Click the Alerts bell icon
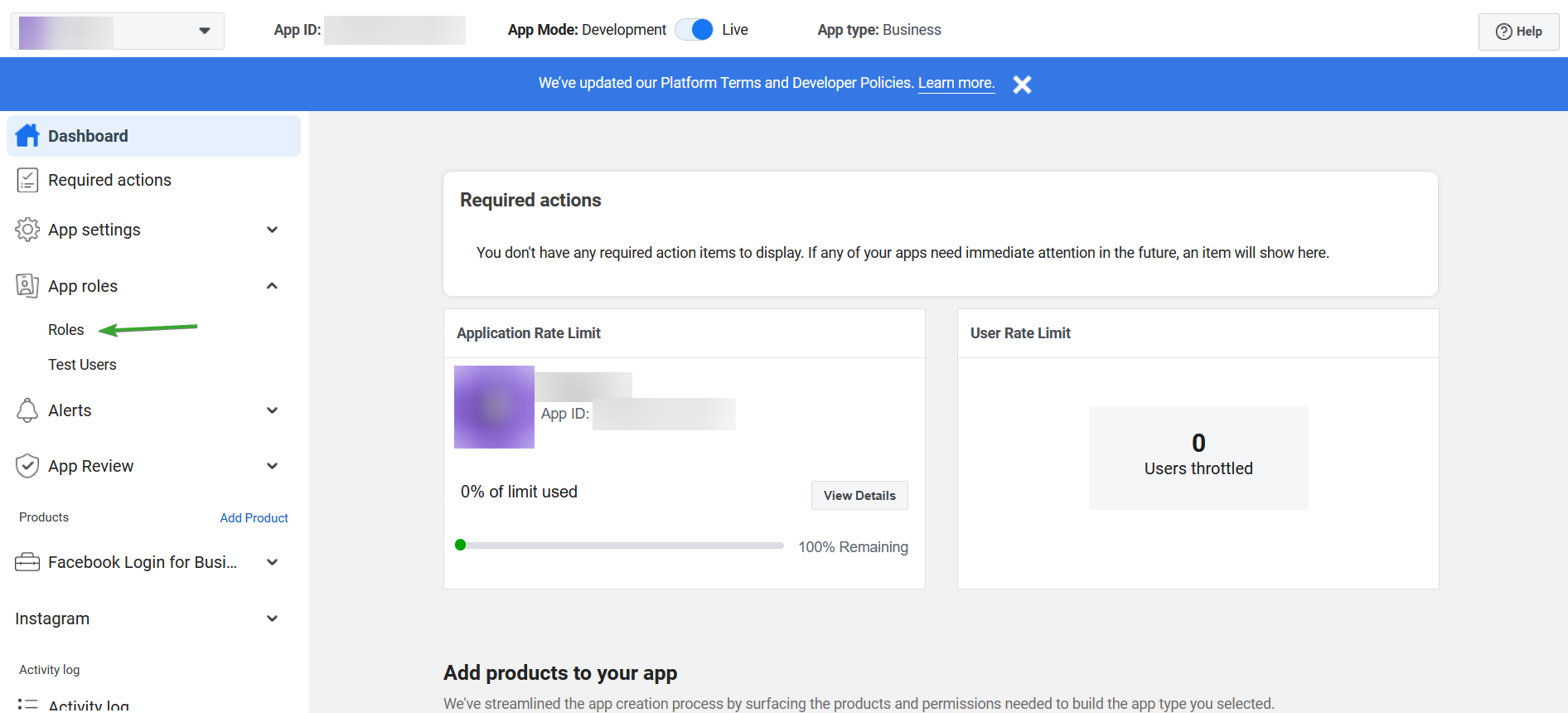1568x713 pixels. (27, 410)
